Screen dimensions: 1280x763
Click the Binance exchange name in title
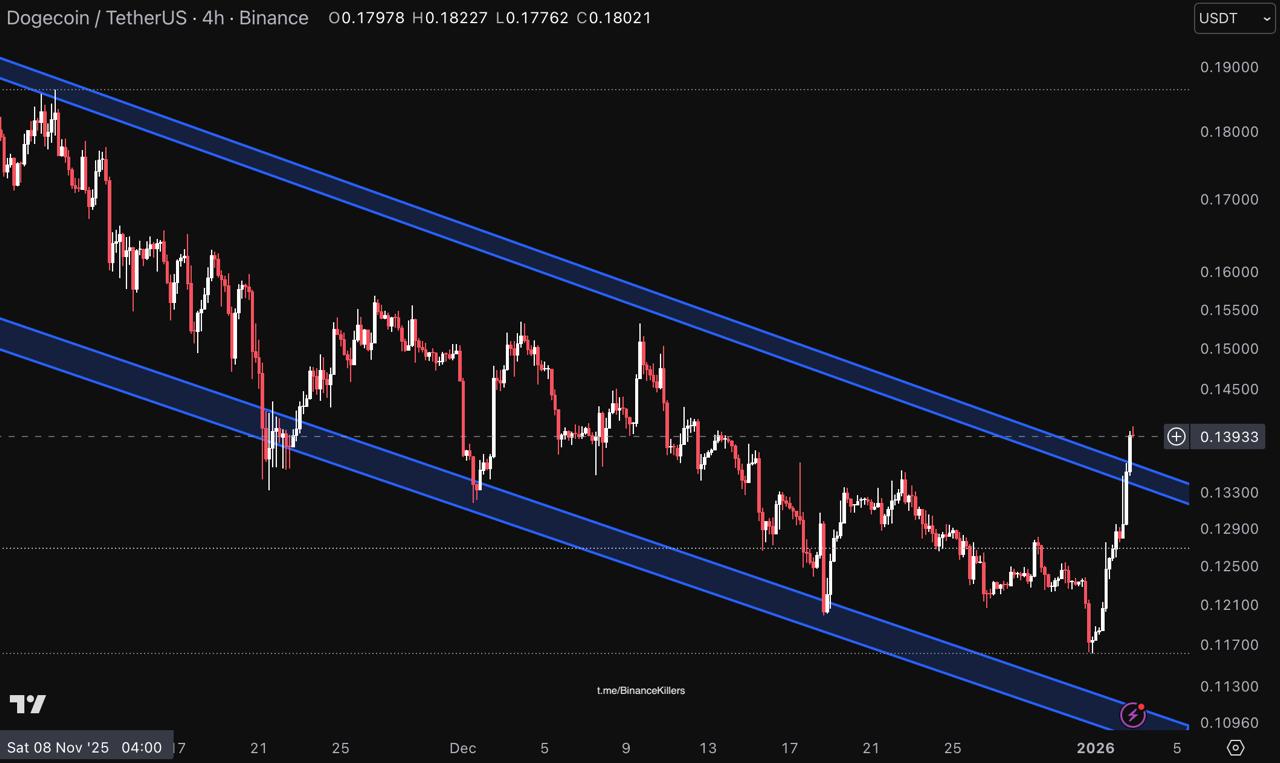(273, 18)
